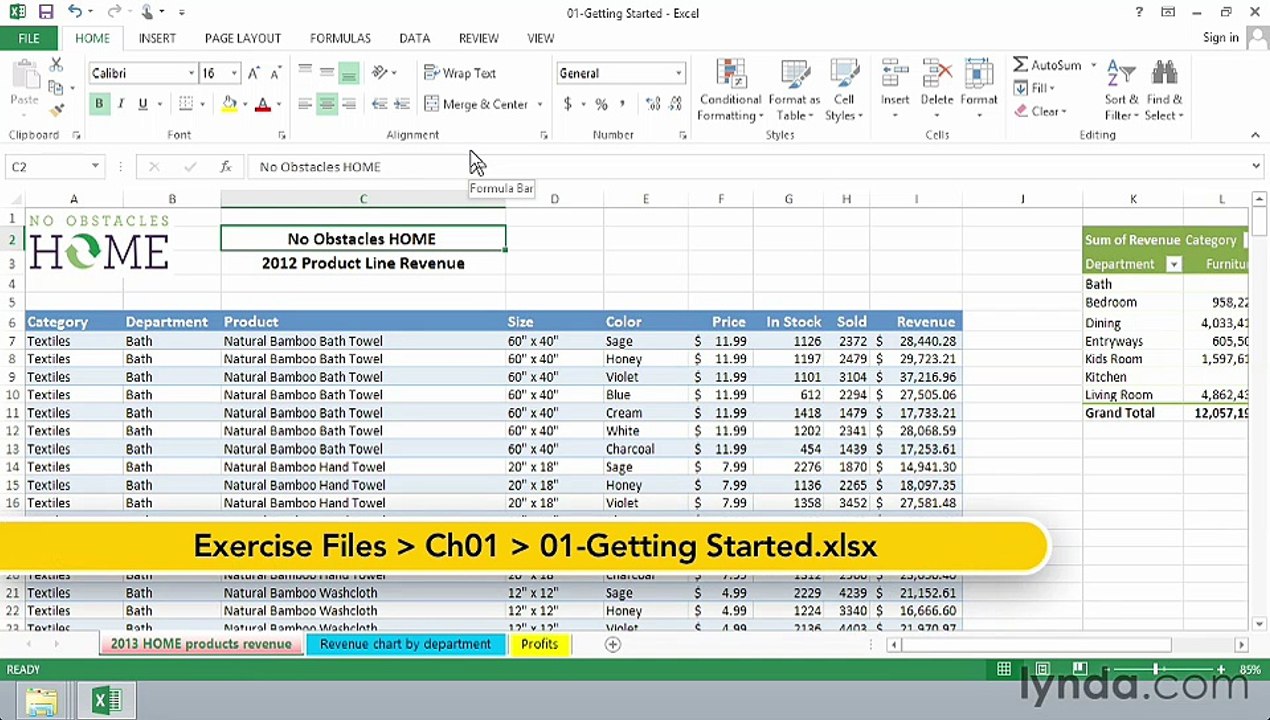
Task: Toggle Wrap Text for the cell
Action: [x=460, y=73]
